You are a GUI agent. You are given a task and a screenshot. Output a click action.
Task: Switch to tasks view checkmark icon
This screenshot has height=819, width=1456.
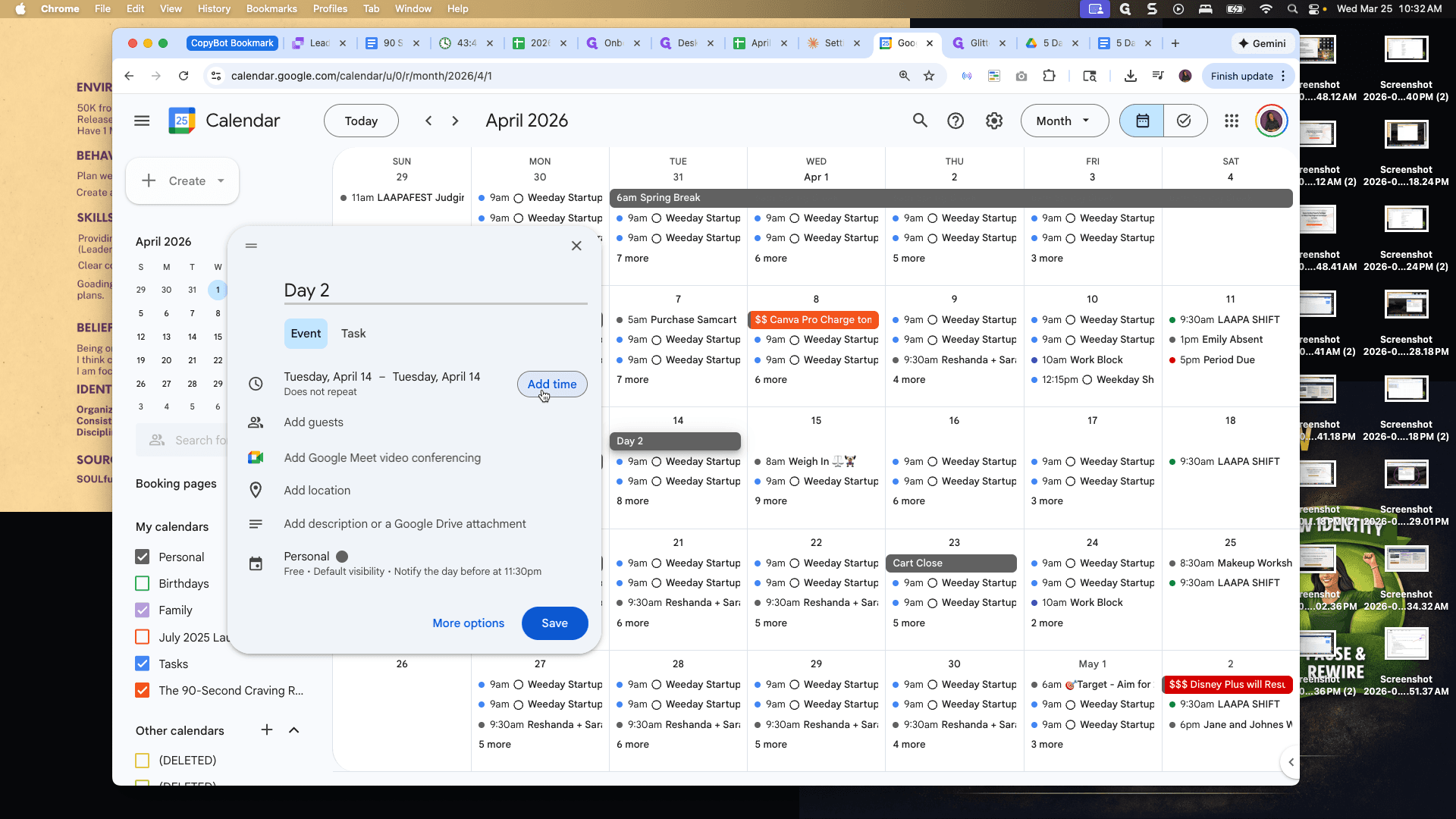(1184, 121)
